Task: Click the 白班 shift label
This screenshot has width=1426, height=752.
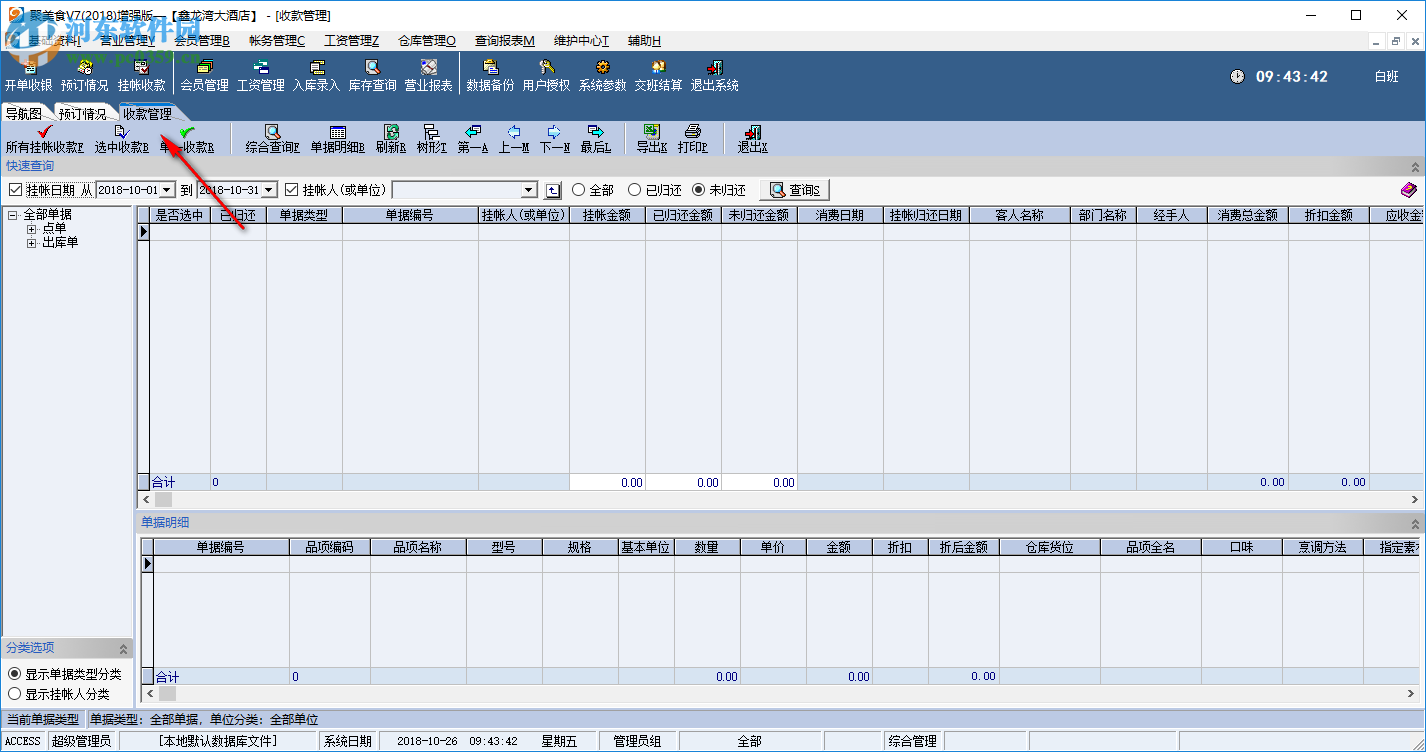Action: click(1387, 77)
